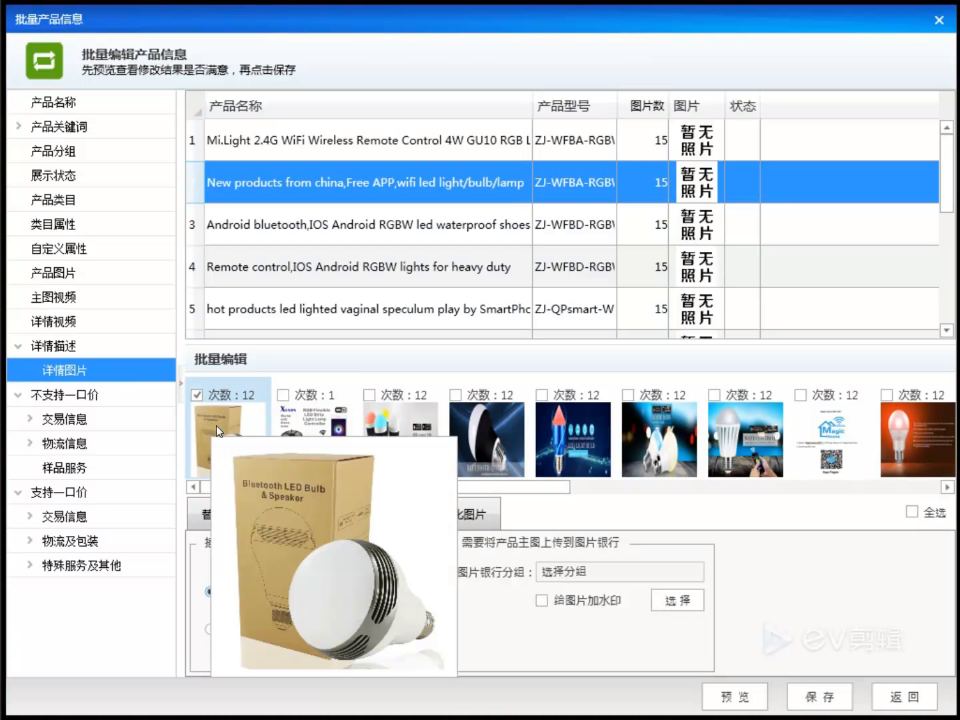This screenshot has height=720, width=960.
Task: Click the 暂无照片 image cell in row 1
Action: (x=697, y=140)
